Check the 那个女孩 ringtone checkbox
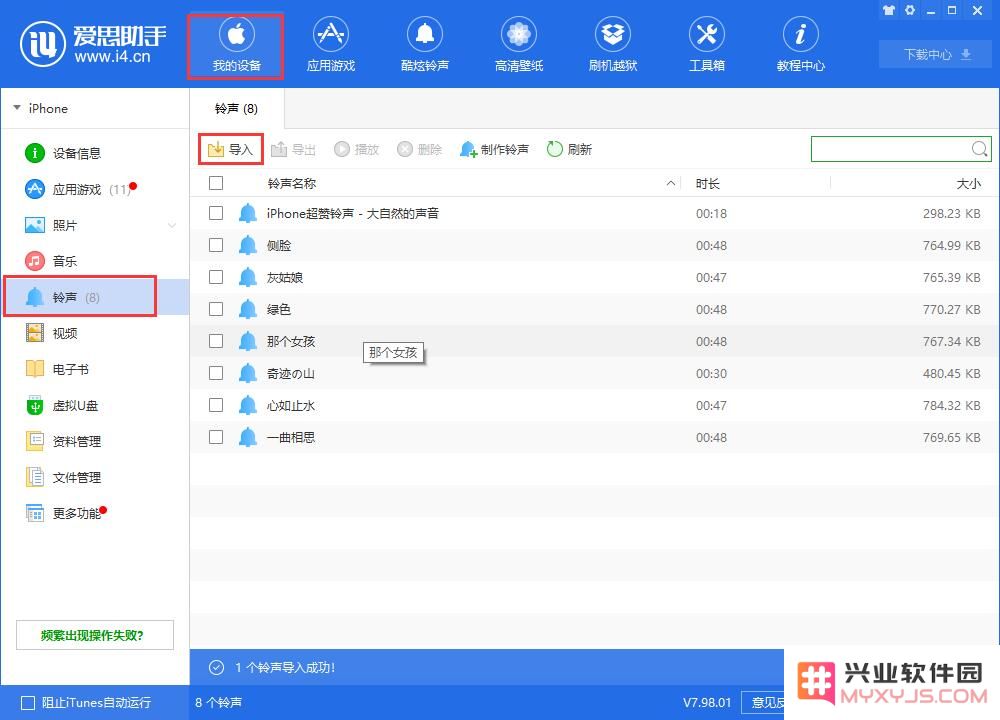This screenshot has width=1000, height=720. (216, 341)
